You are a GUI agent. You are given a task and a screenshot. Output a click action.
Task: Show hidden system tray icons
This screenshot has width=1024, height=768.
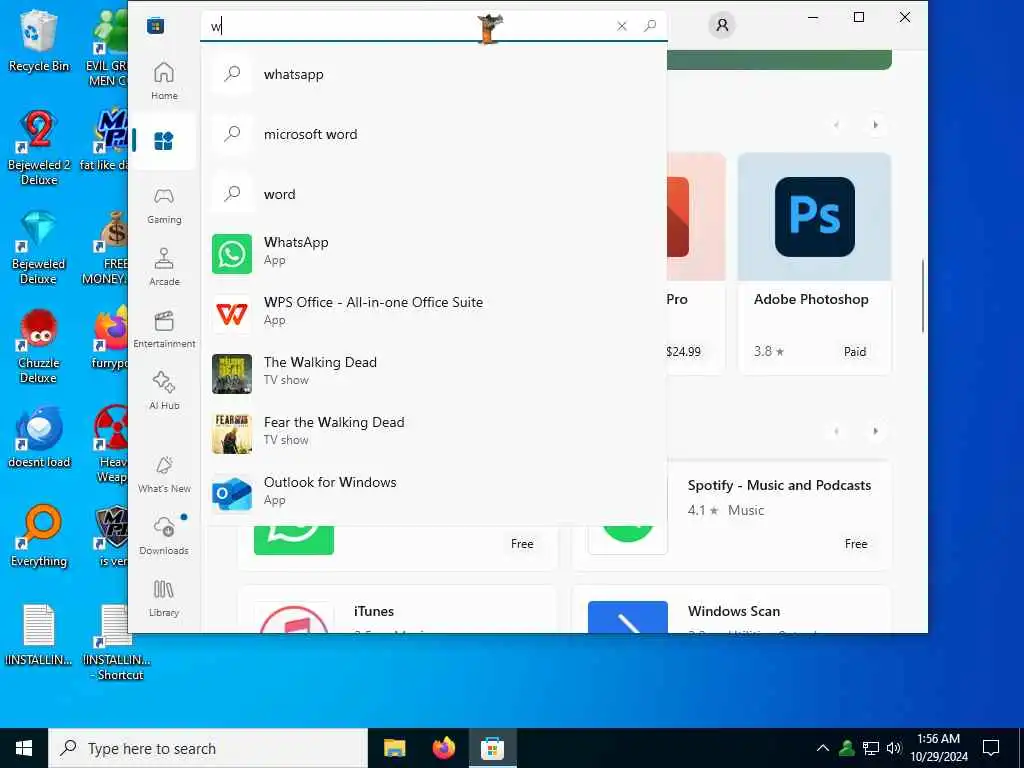tap(823, 748)
